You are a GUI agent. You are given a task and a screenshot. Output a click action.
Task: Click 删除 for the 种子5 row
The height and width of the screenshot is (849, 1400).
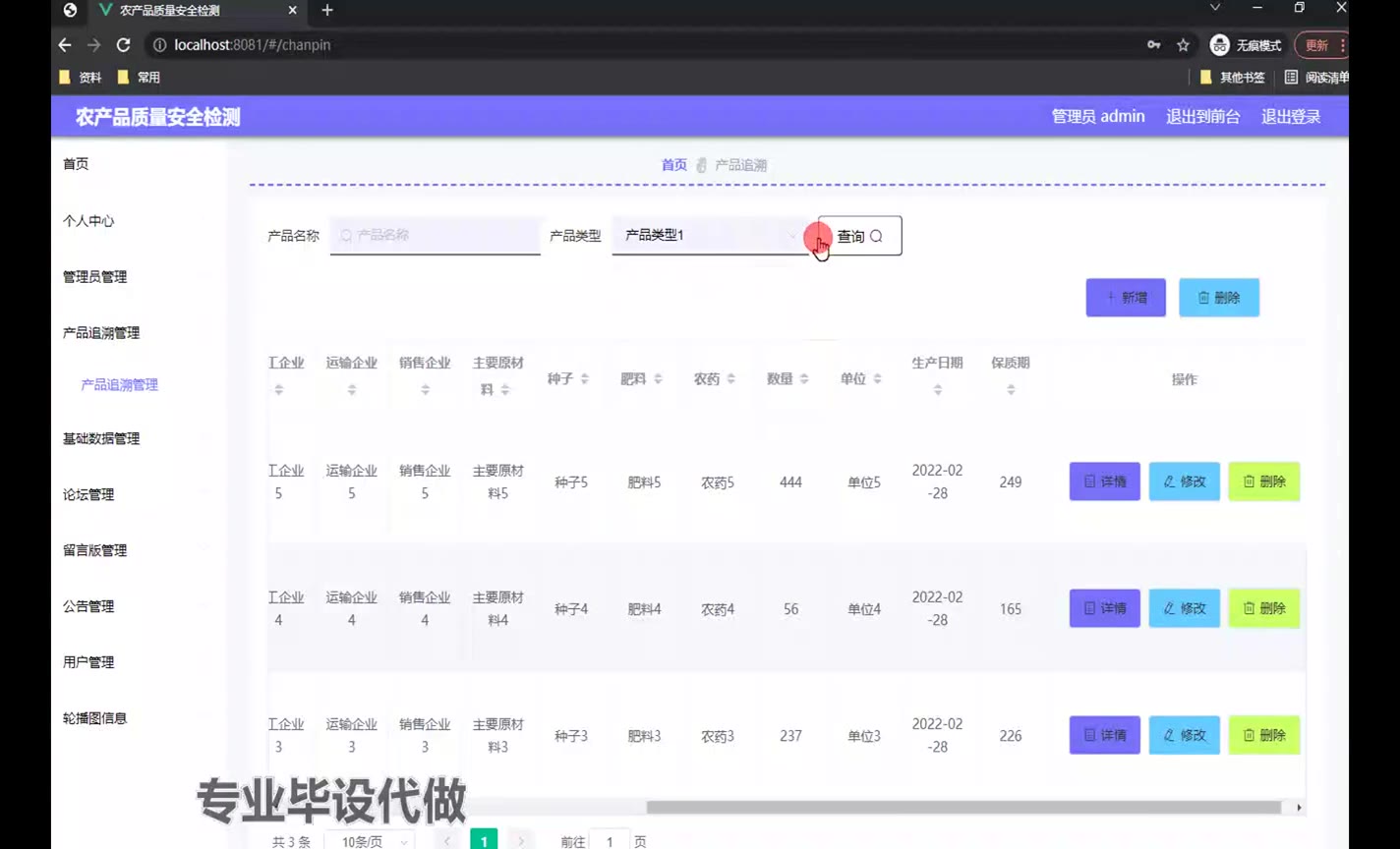click(1264, 481)
